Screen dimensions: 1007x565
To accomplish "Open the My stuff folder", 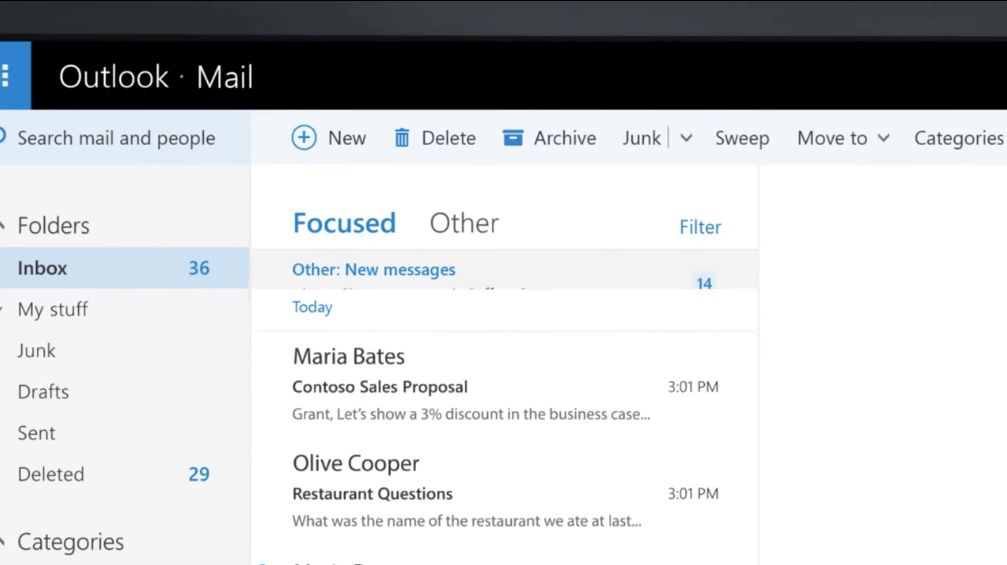I will point(53,309).
